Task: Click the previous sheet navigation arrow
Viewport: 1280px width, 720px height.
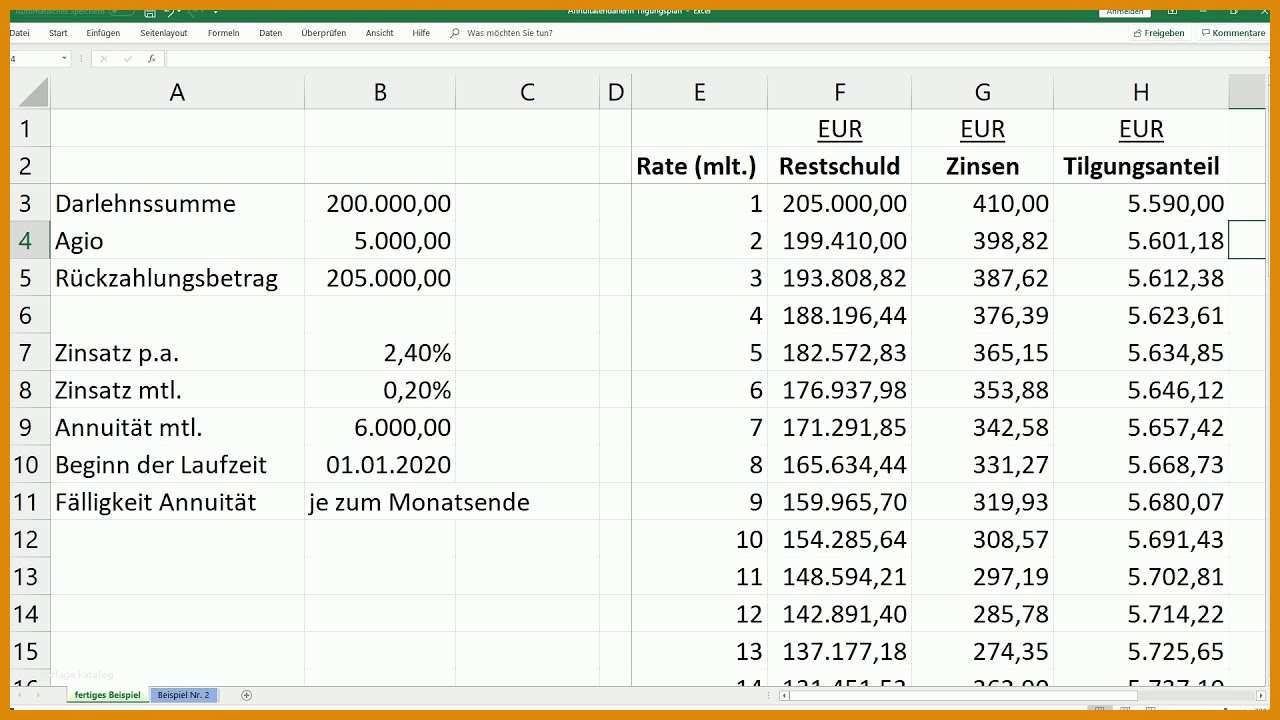Action: [x=20, y=695]
